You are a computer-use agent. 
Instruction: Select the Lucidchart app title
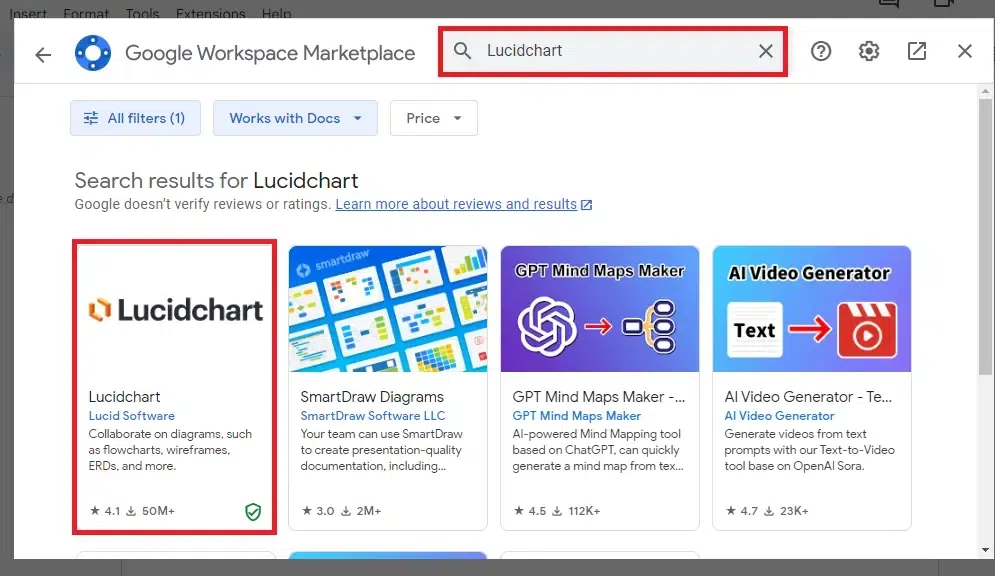tap(124, 396)
